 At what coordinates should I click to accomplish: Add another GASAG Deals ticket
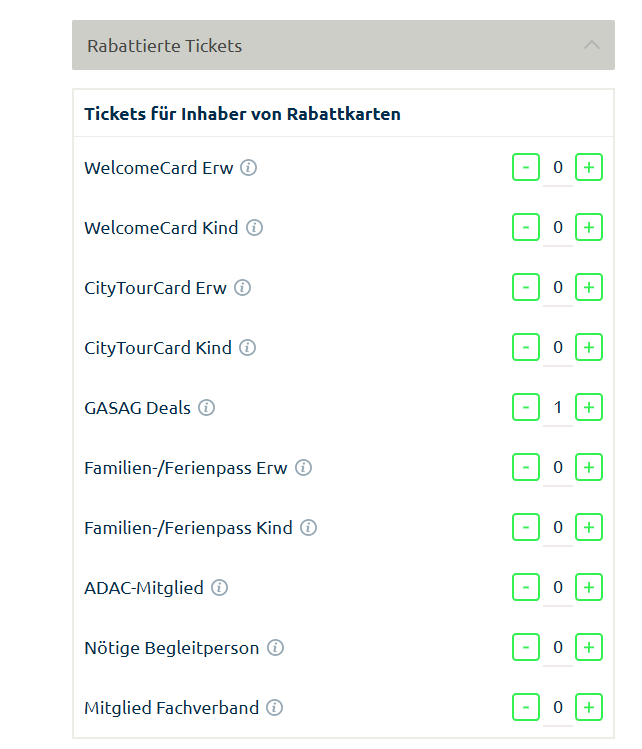[x=589, y=408]
